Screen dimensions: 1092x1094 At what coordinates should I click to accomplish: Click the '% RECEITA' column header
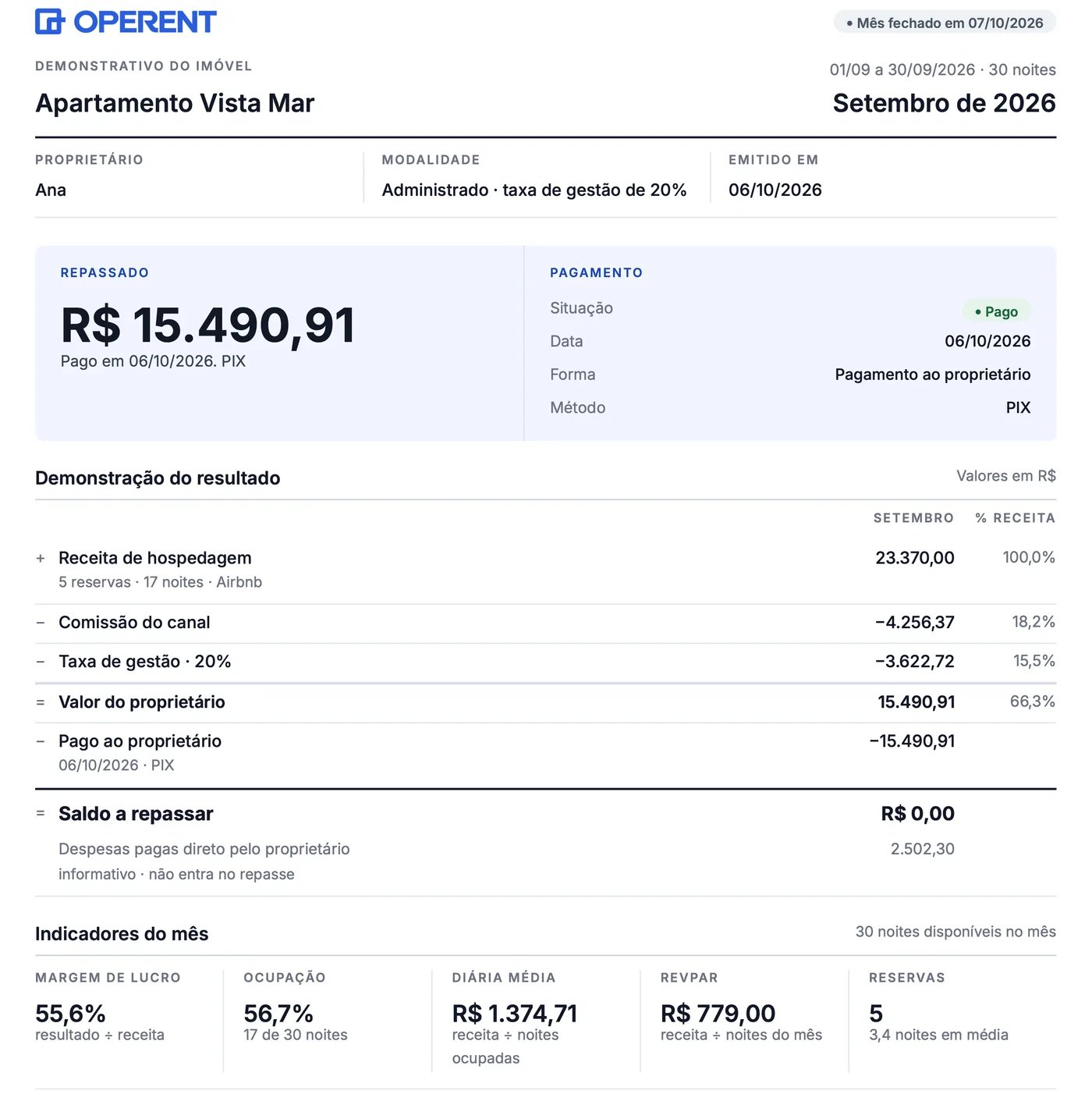[1015, 518]
